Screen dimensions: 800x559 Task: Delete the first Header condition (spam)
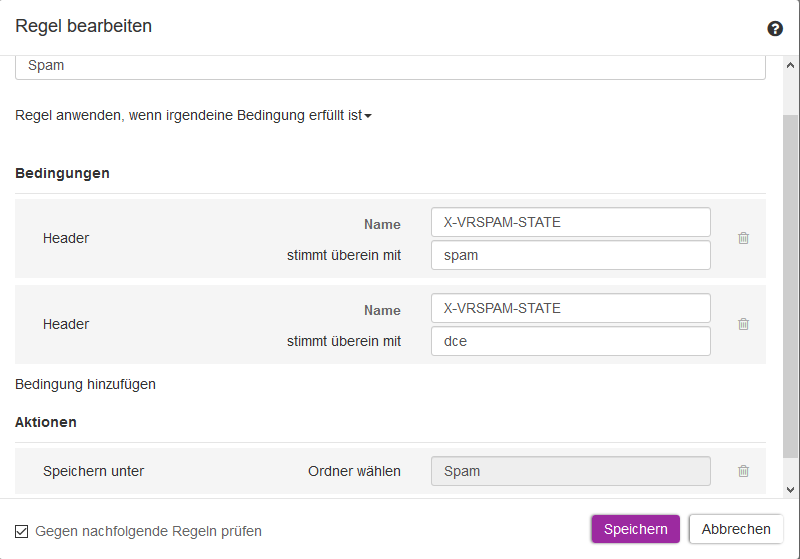(x=743, y=238)
